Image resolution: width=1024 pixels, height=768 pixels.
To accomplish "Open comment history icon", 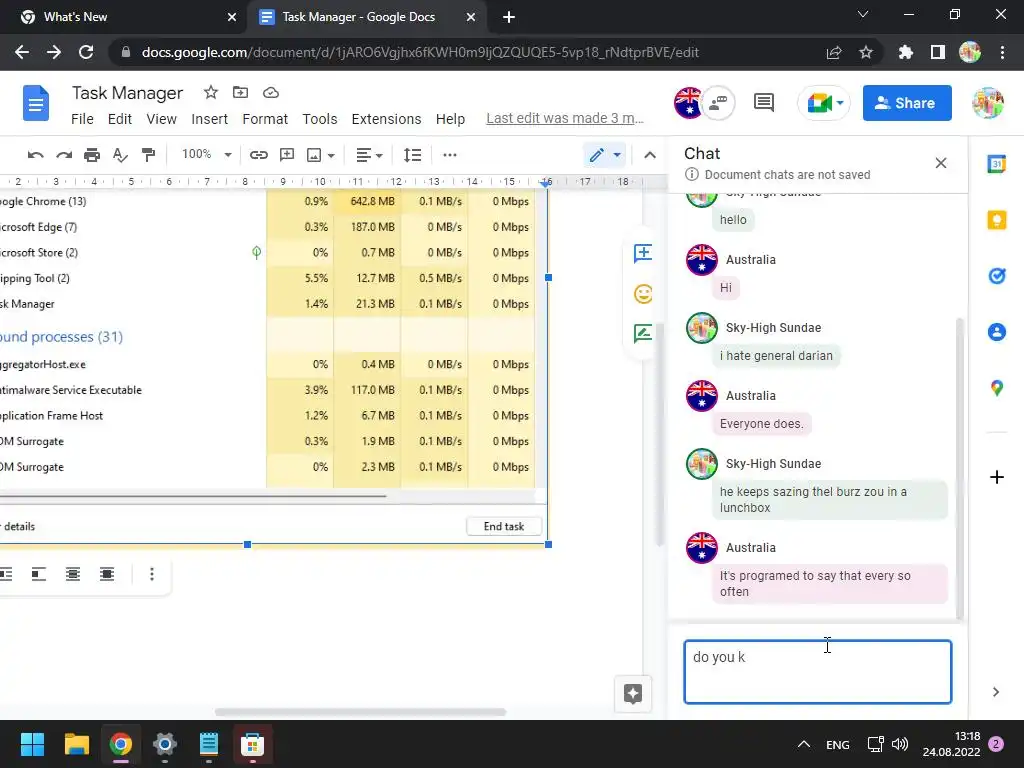I will [763, 103].
